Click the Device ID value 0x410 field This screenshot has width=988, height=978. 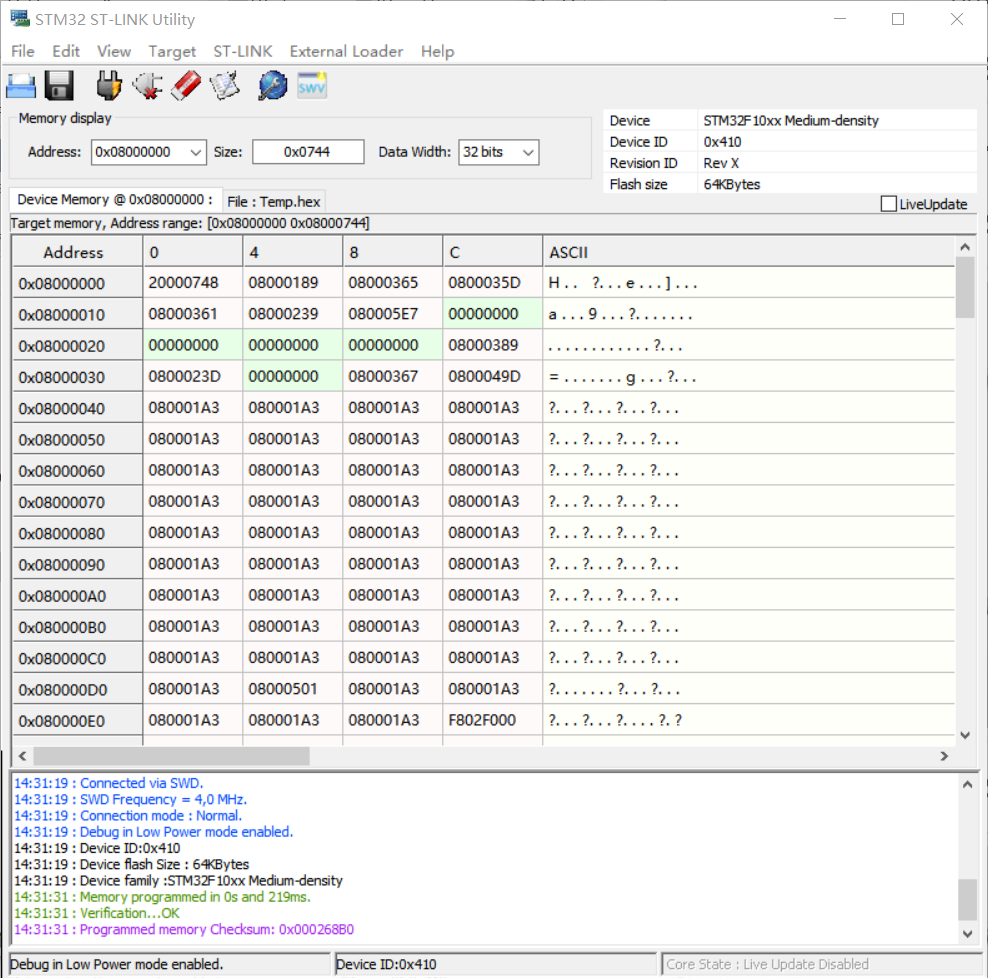[x=837, y=142]
